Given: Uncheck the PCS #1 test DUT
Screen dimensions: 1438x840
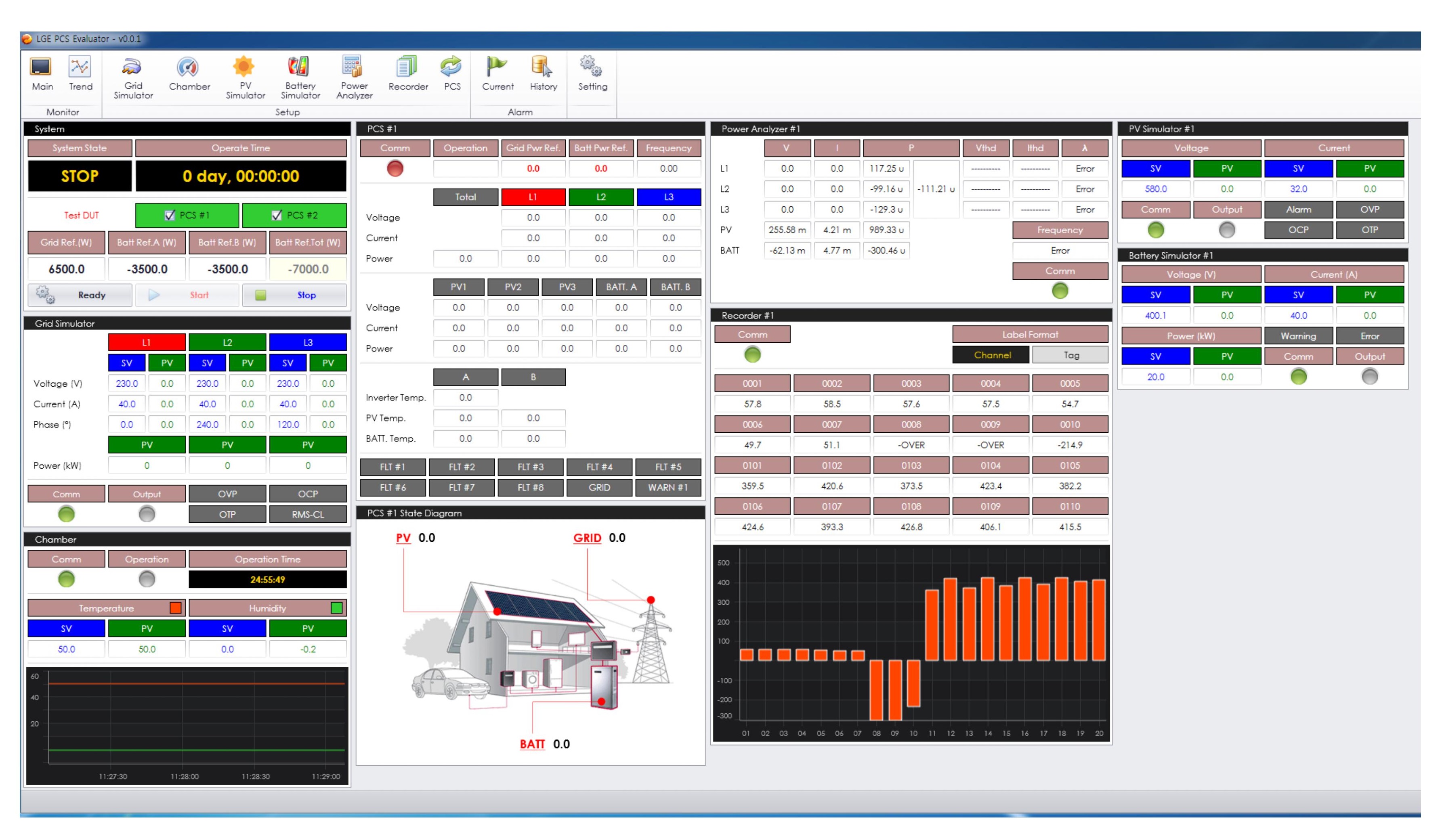Looking at the screenshot, I should [x=170, y=215].
